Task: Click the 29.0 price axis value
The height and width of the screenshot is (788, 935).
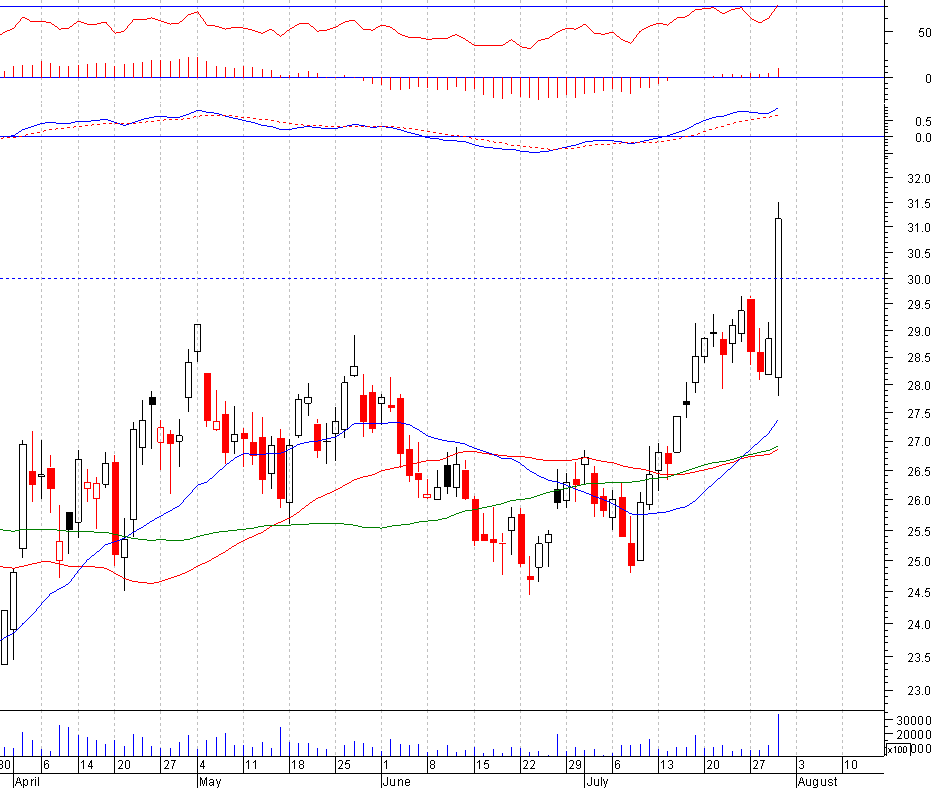Action: tap(918, 332)
